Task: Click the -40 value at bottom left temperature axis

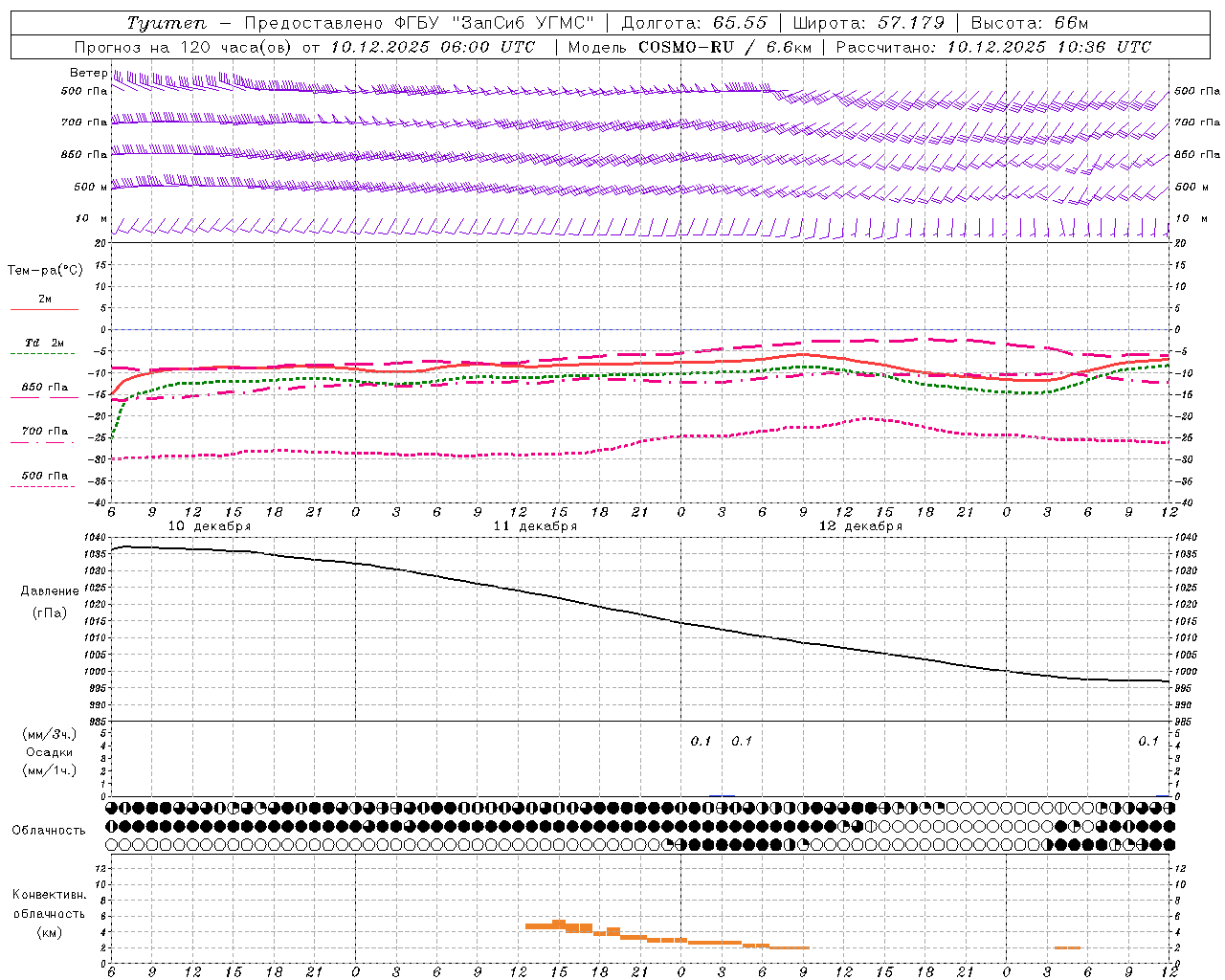Action: tap(99, 502)
